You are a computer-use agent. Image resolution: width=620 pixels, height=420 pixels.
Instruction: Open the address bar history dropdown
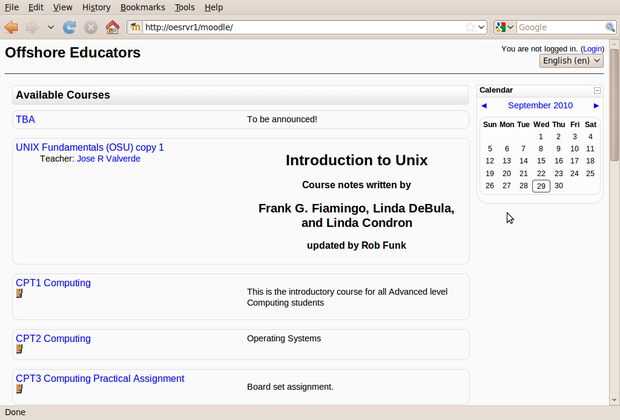[481, 27]
